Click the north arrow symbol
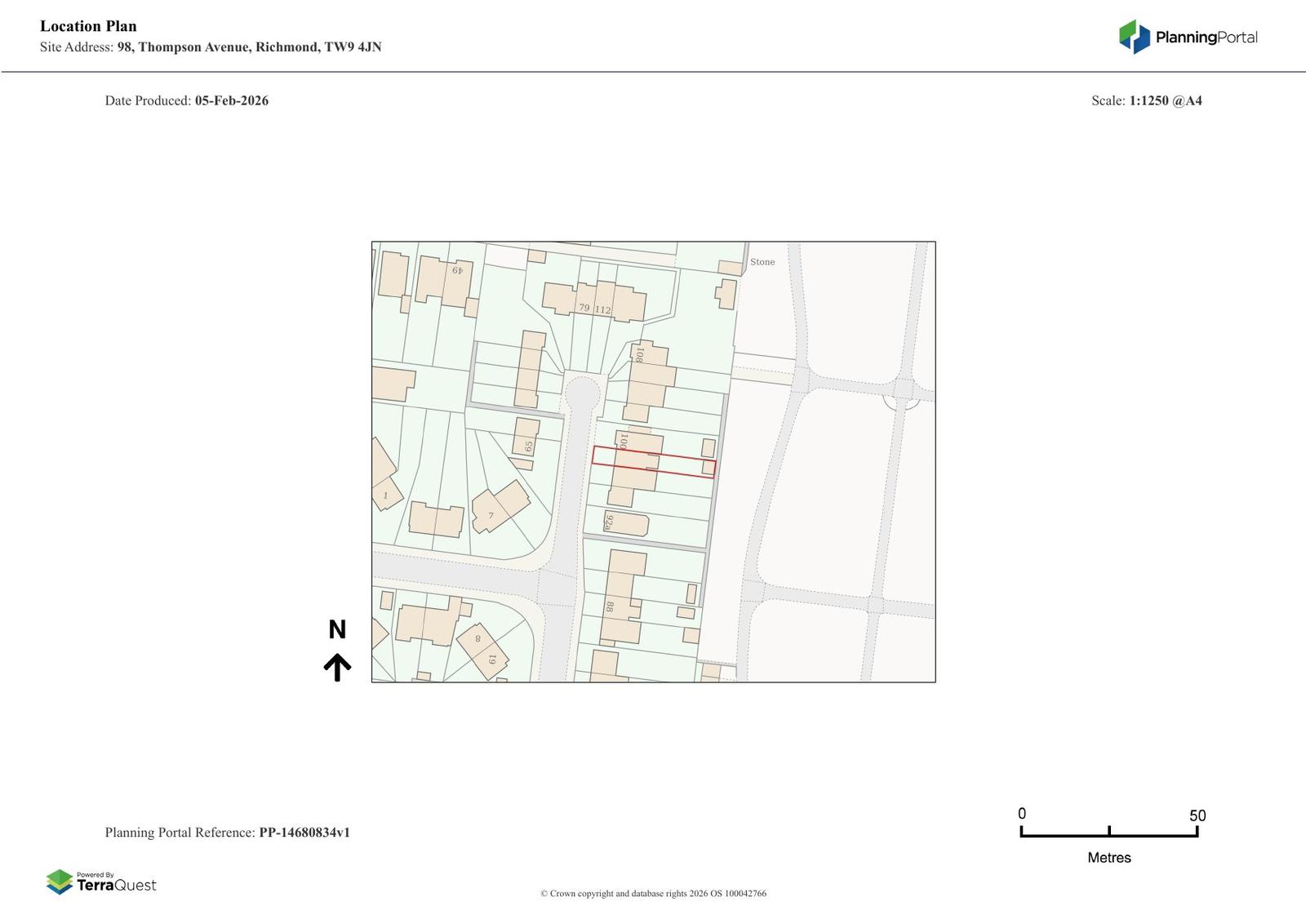Viewport: 1306px width, 924px height. pos(337,667)
